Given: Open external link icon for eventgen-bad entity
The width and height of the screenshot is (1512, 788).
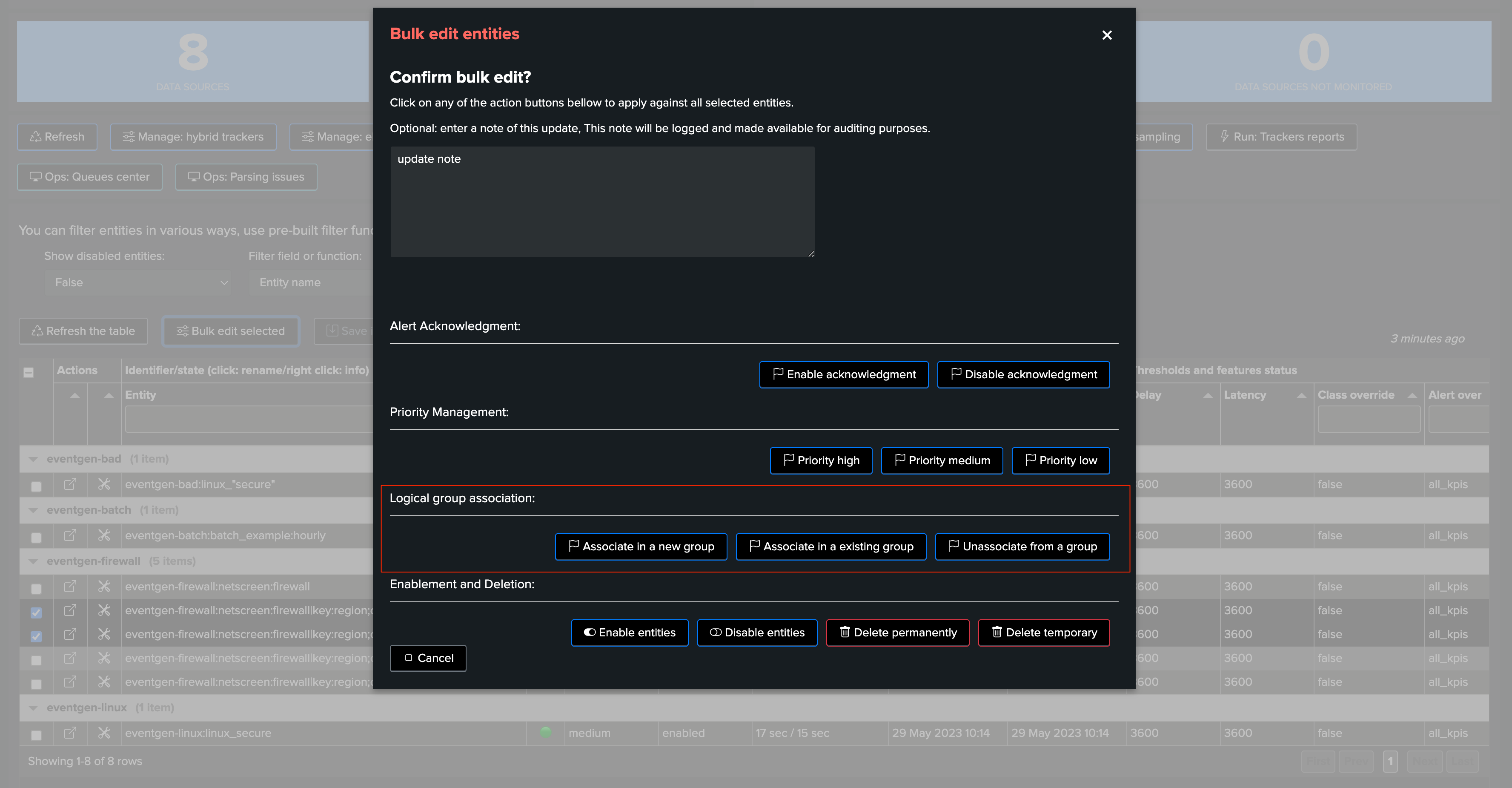Looking at the screenshot, I should click(x=70, y=484).
